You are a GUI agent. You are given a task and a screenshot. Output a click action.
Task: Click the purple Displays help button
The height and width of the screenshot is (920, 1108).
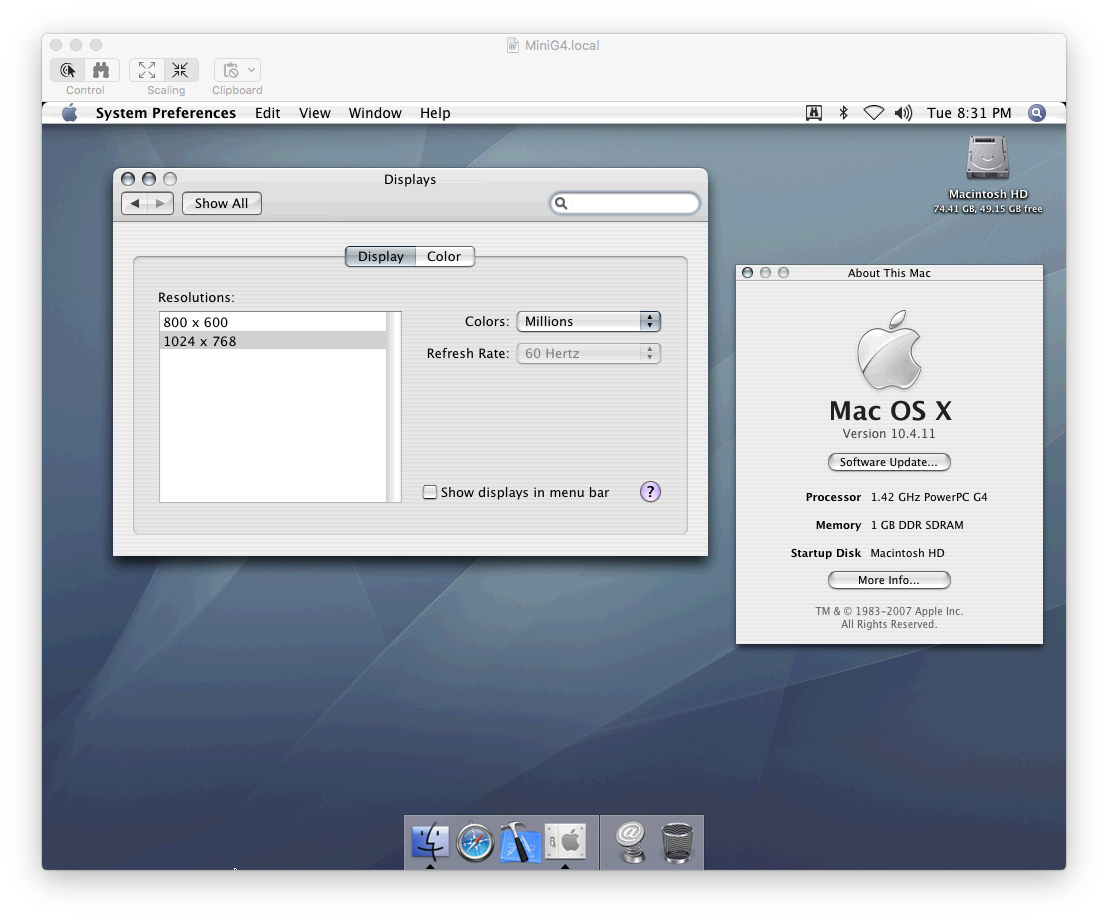[650, 492]
